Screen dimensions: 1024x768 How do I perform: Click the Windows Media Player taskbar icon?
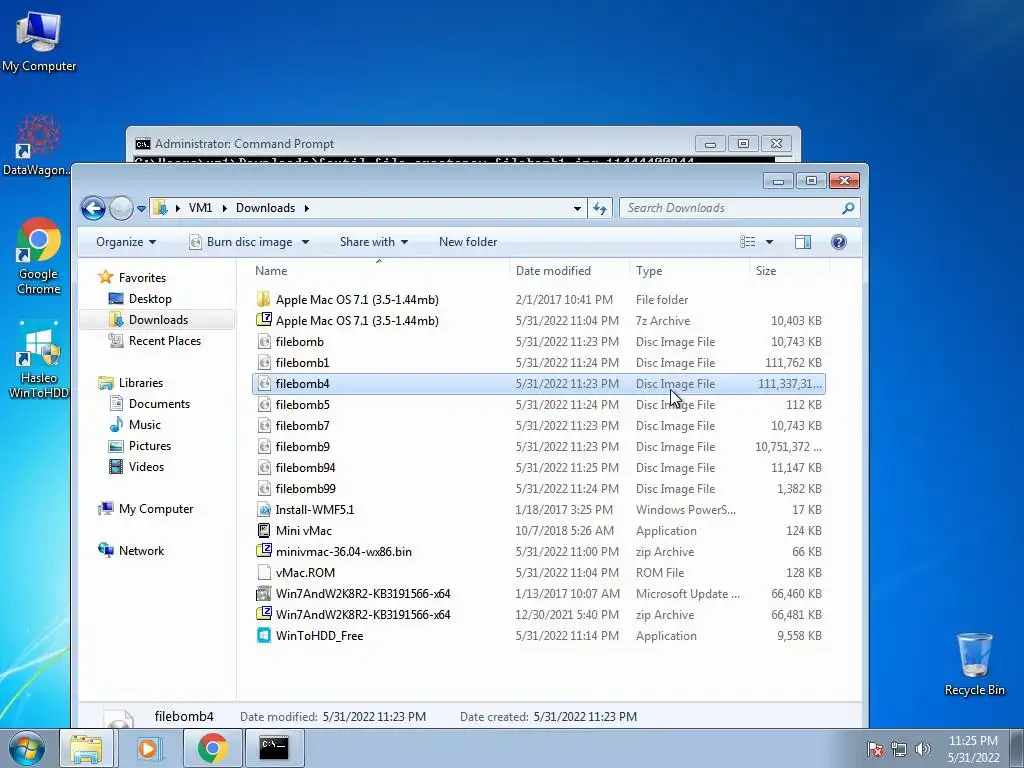149,748
